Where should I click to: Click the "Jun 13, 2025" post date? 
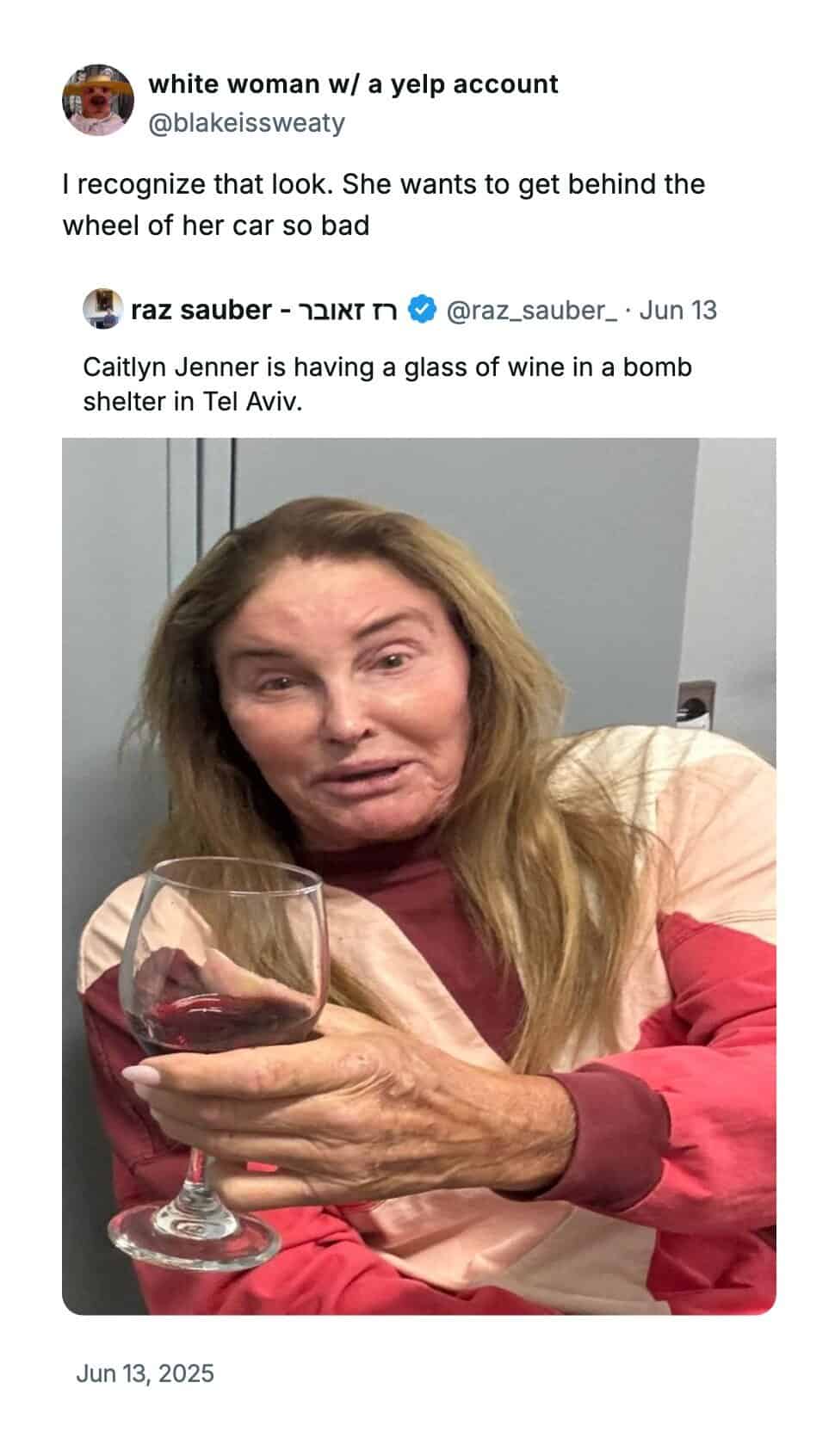tap(145, 1373)
